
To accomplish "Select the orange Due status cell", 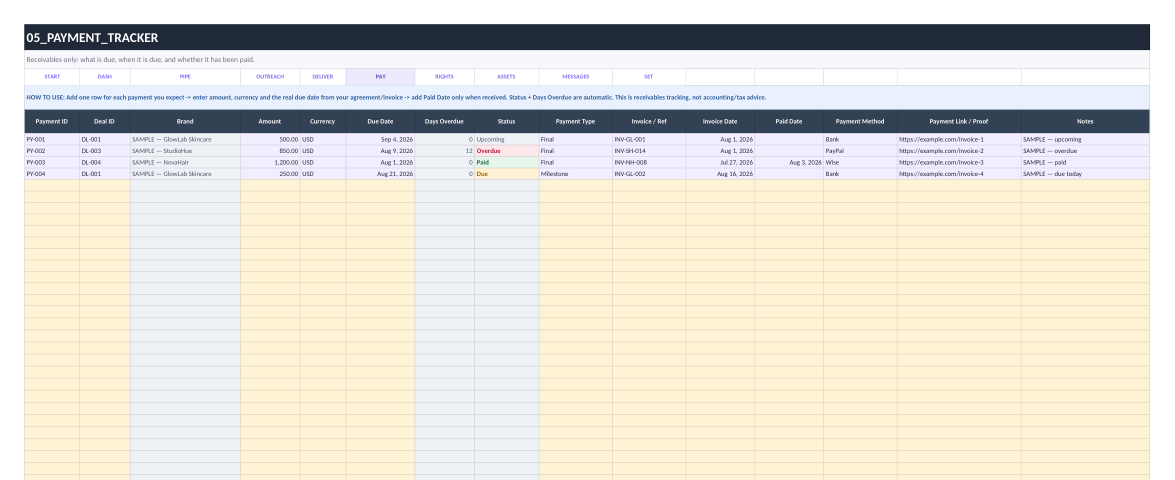I will click(507, 174).
